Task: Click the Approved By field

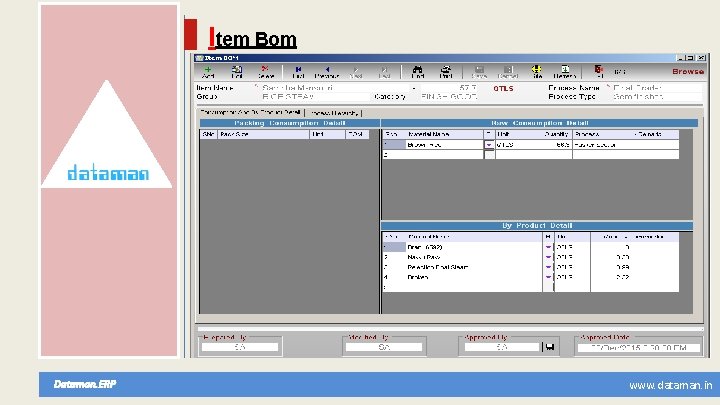Action: click(x=502, y=347)
